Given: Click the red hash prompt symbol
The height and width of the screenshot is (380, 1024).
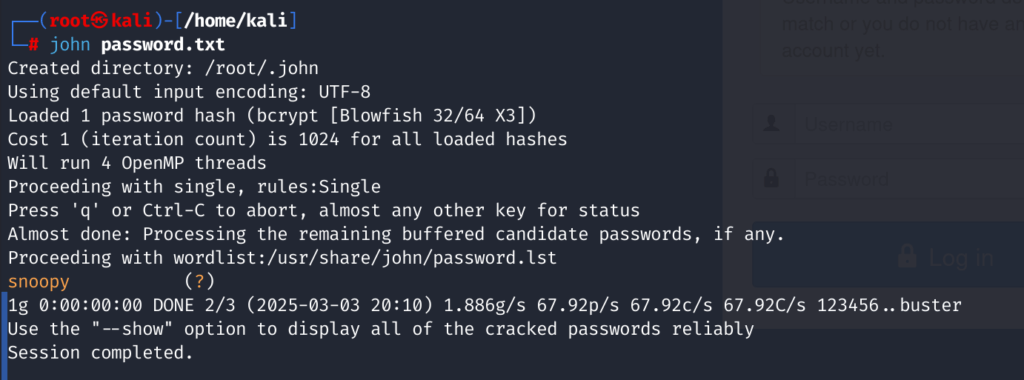Looking at the screenshot, I should (33, 46).
